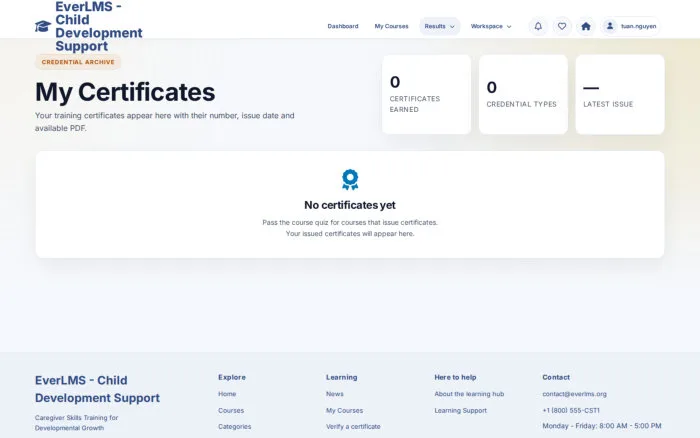Open My Courses link in footer
700x438 pixels.
pyautogui.click(x=345, y=410)
